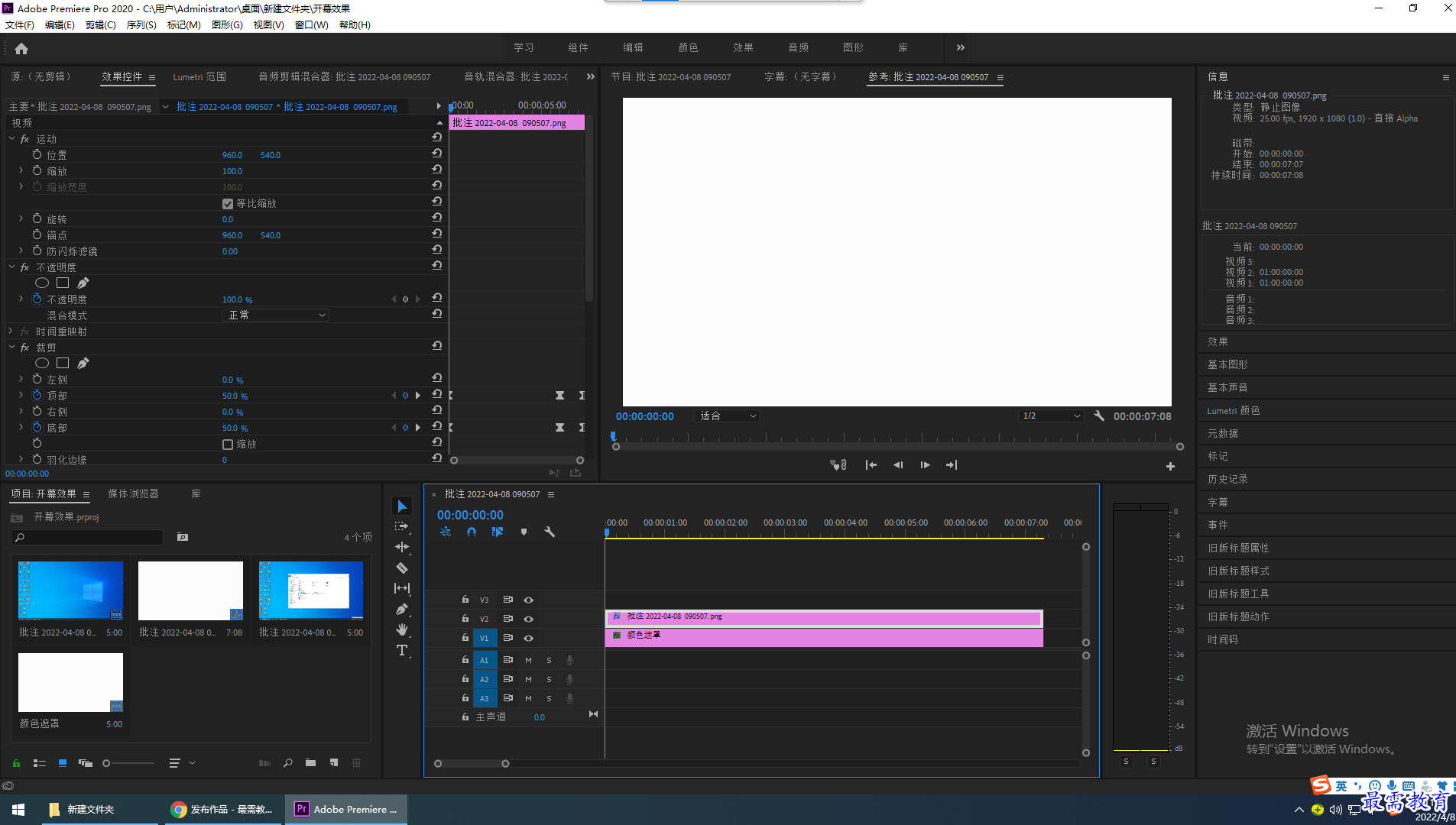Viewport: 1456px width, 825px height.
Task: Reset the Rotation parameter
Action: [437, 217]
